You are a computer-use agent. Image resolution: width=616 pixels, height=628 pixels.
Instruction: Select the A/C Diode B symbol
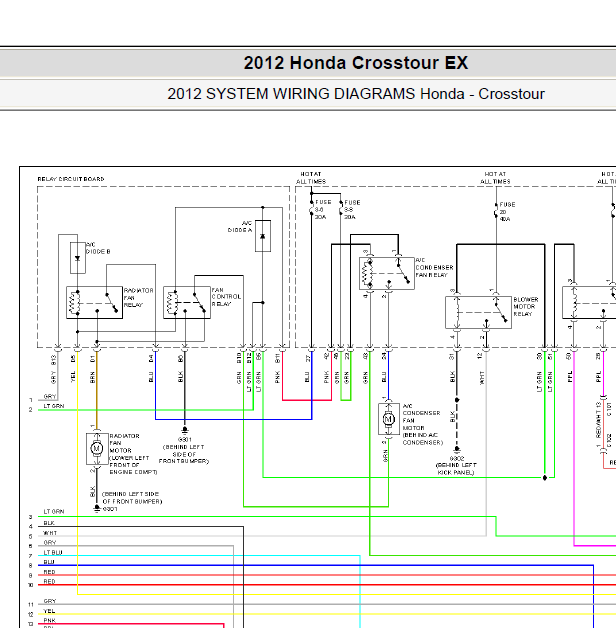click(78, 258)
